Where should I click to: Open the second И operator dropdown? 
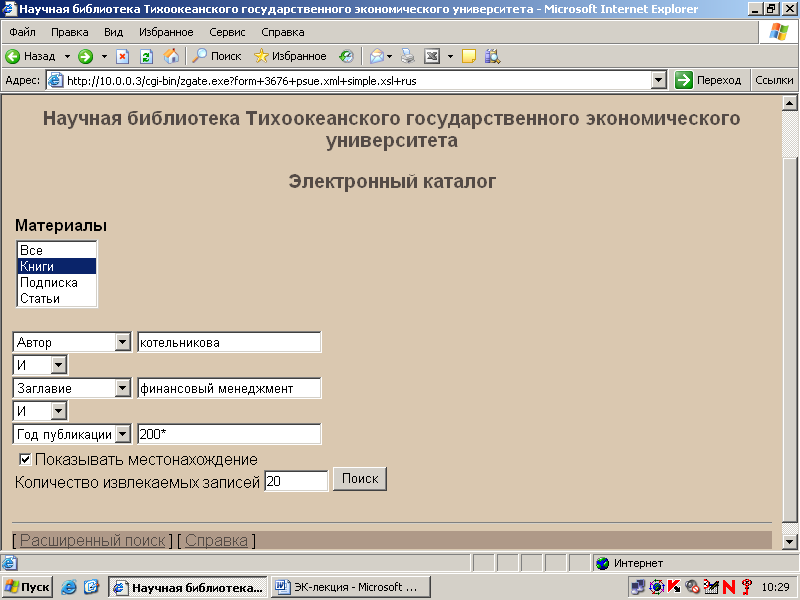coord(59,411)
